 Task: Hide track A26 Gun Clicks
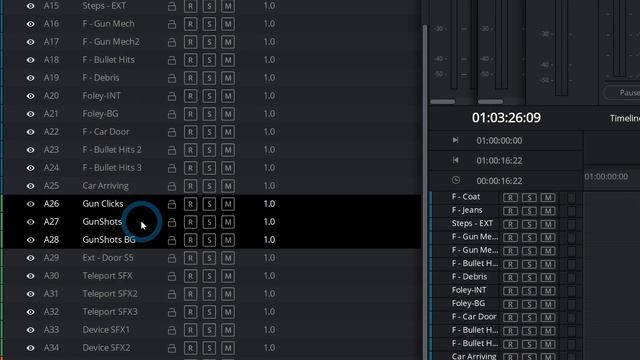[31, 204]
